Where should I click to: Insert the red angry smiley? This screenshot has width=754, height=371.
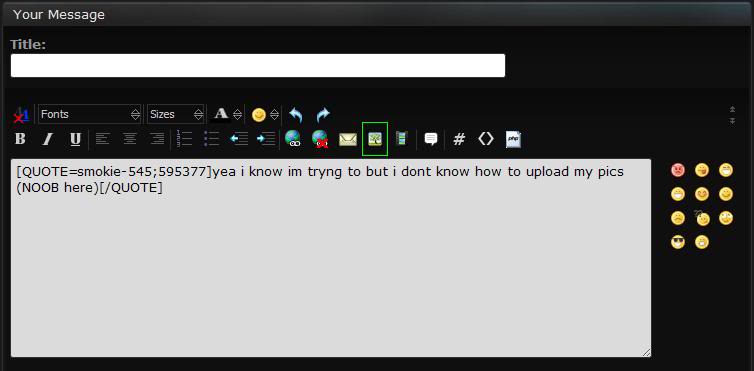coord(678,170)
